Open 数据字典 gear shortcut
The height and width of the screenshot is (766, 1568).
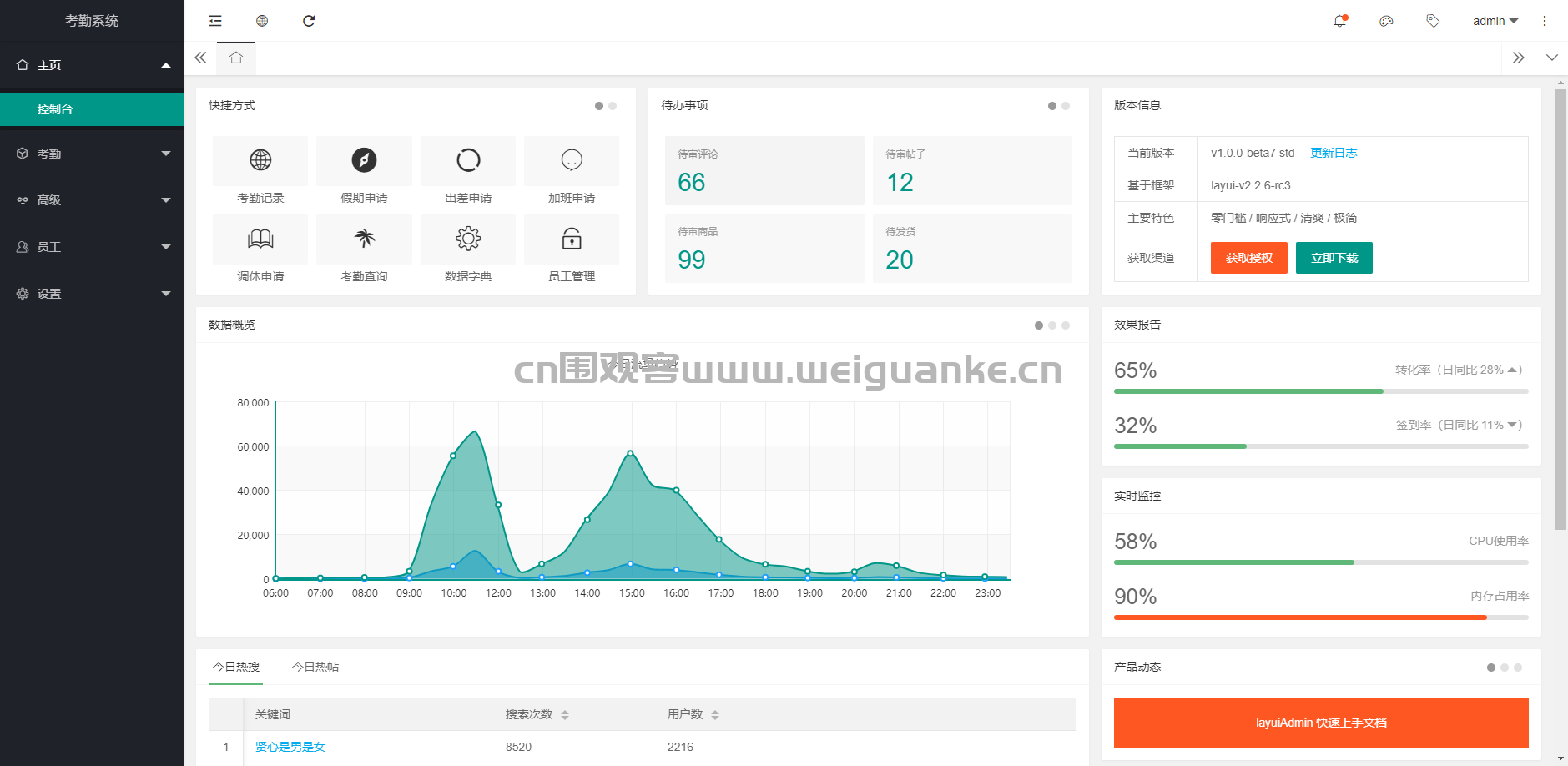[x=468, y=250]
